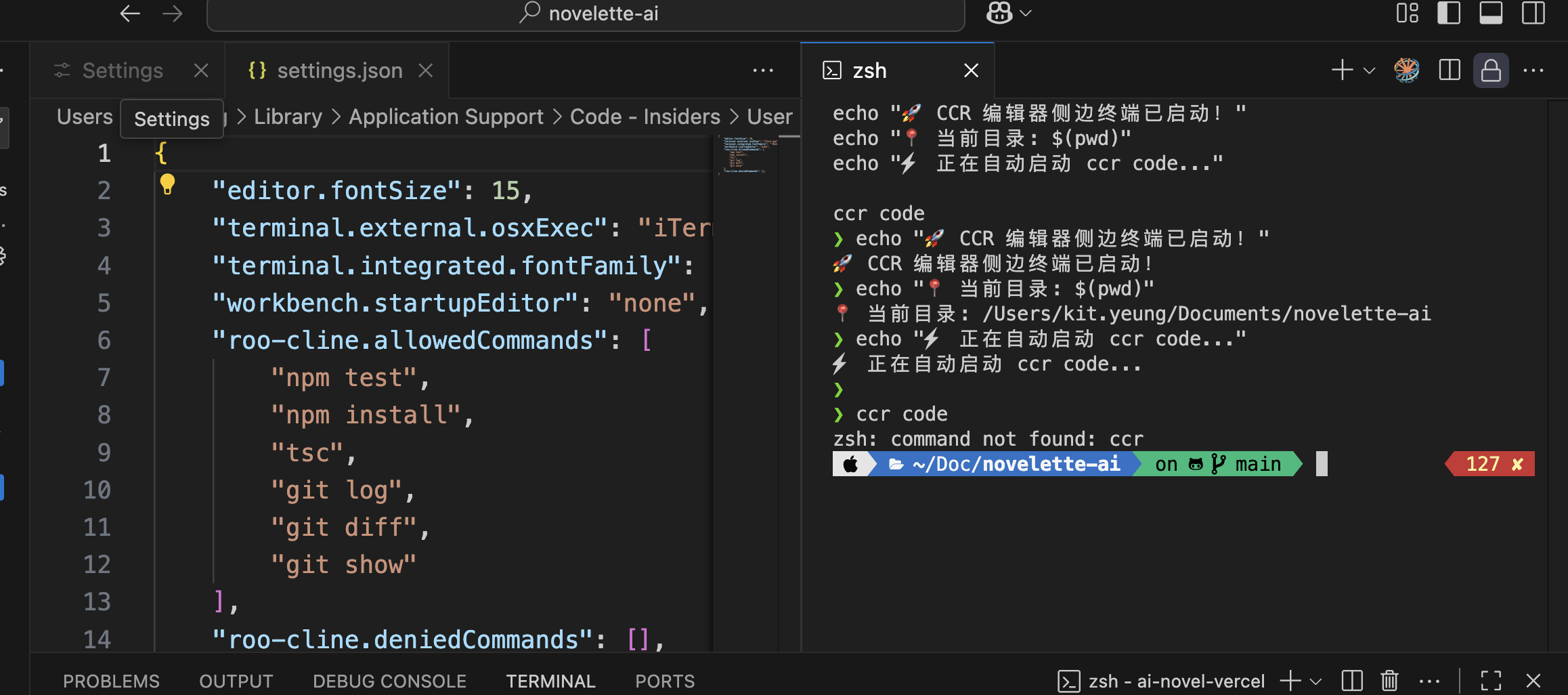Add a new panel terminal with plus
Viewport: 1568px width, 695px height.
1290,681
